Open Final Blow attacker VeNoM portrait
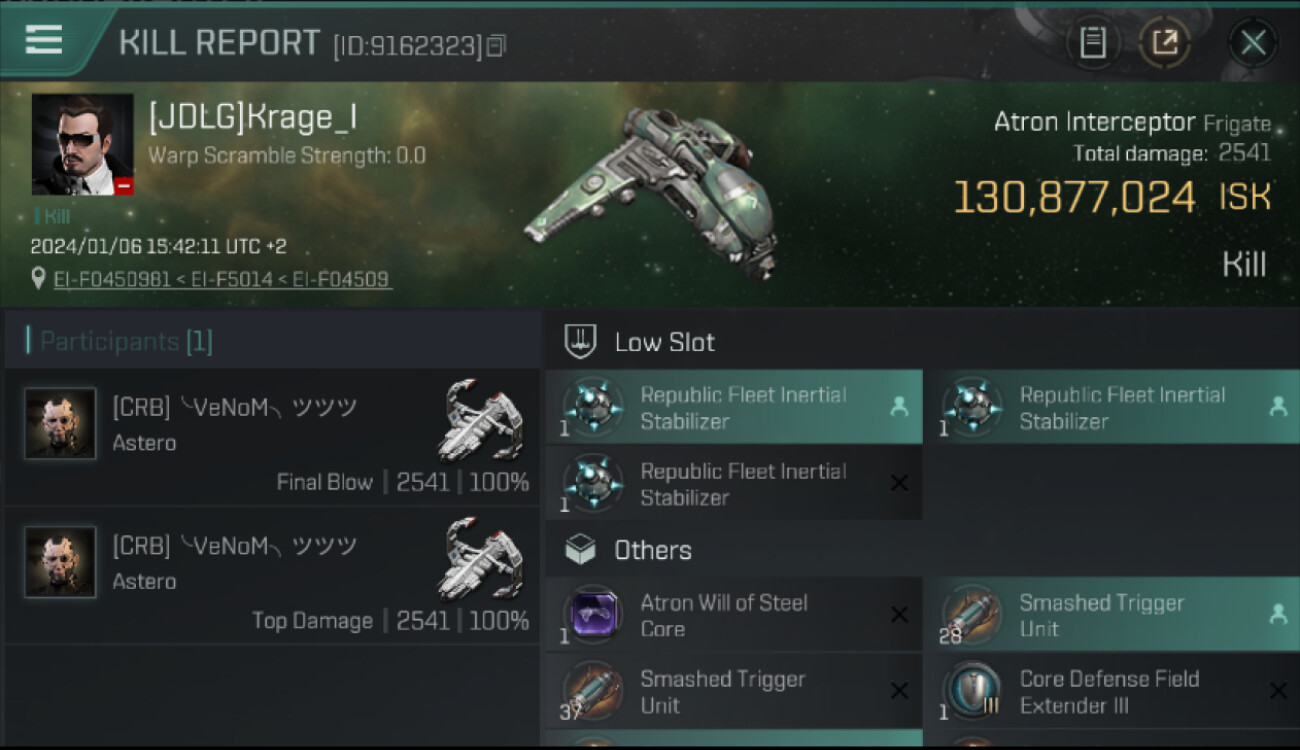1300x750 pixels. (60, 424)
